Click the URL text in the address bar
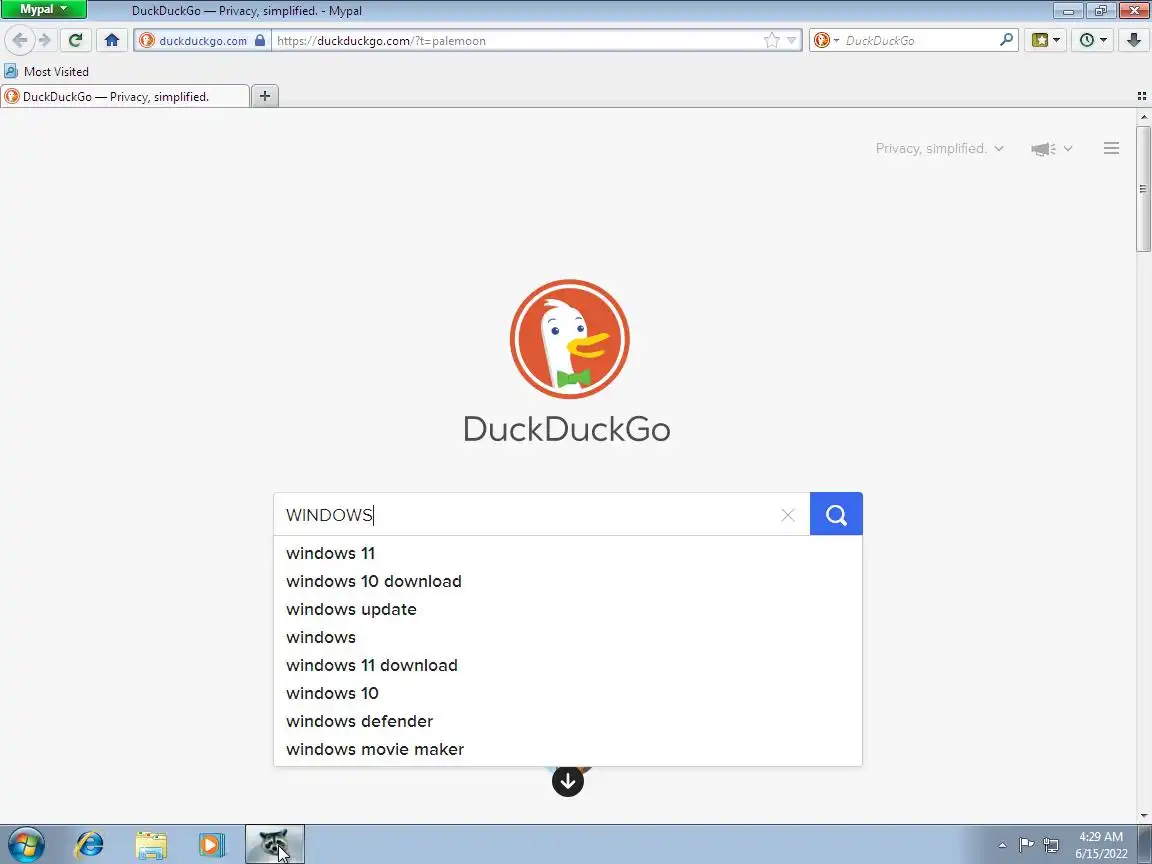 381,41
